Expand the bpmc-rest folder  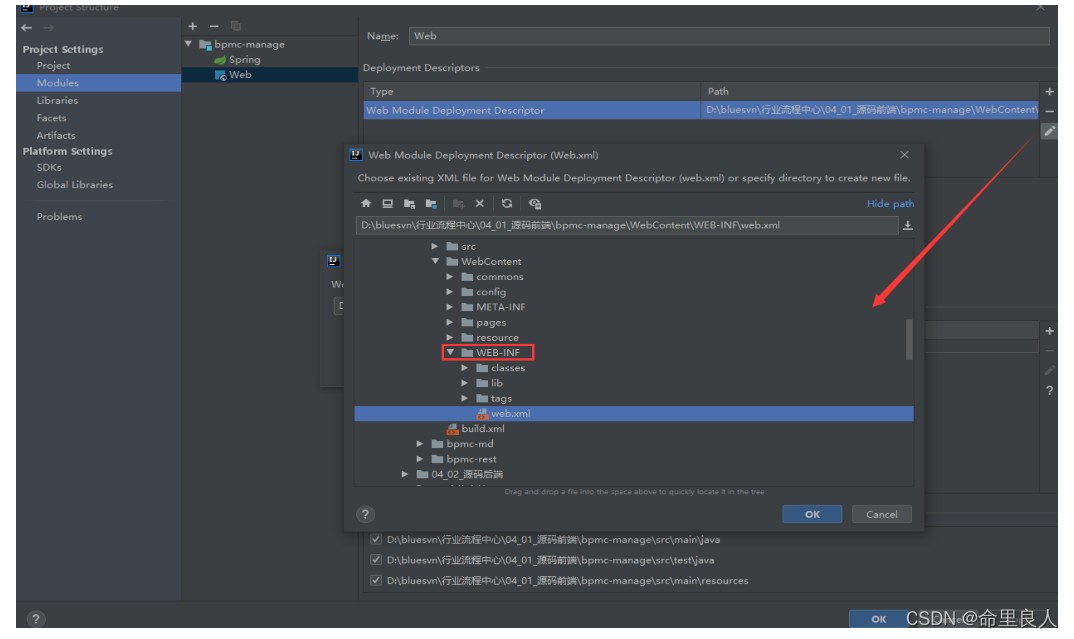(419, 459)
